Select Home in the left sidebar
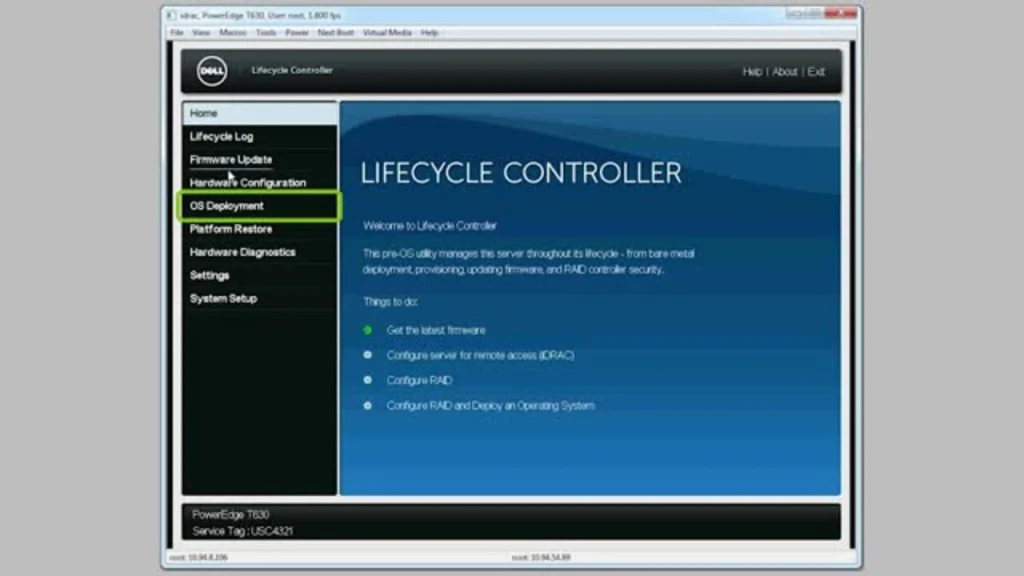This screenshot has height=576, width=1024. coord(204,113)
